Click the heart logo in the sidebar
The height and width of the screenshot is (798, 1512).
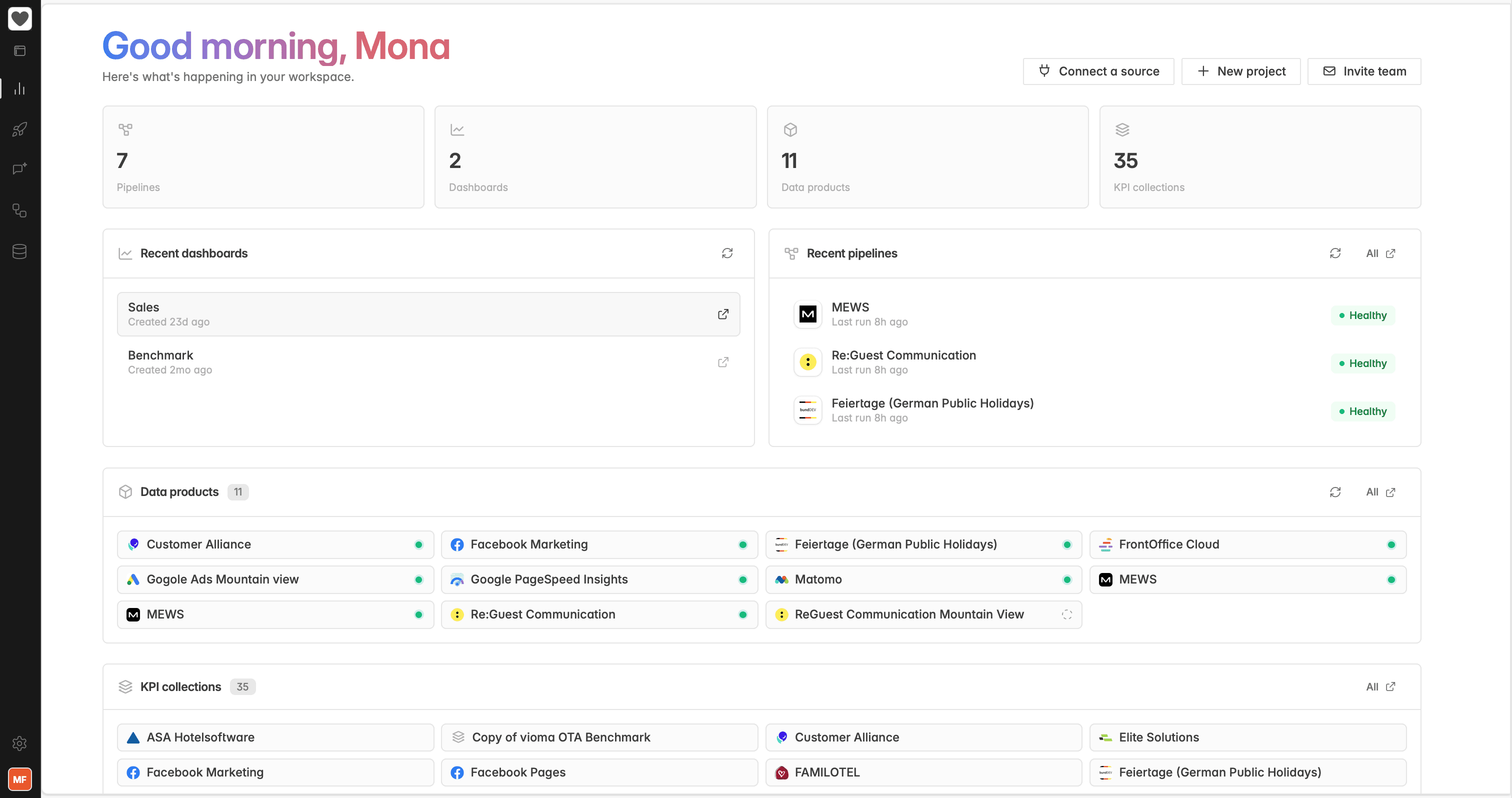click(x=20, y=19)
